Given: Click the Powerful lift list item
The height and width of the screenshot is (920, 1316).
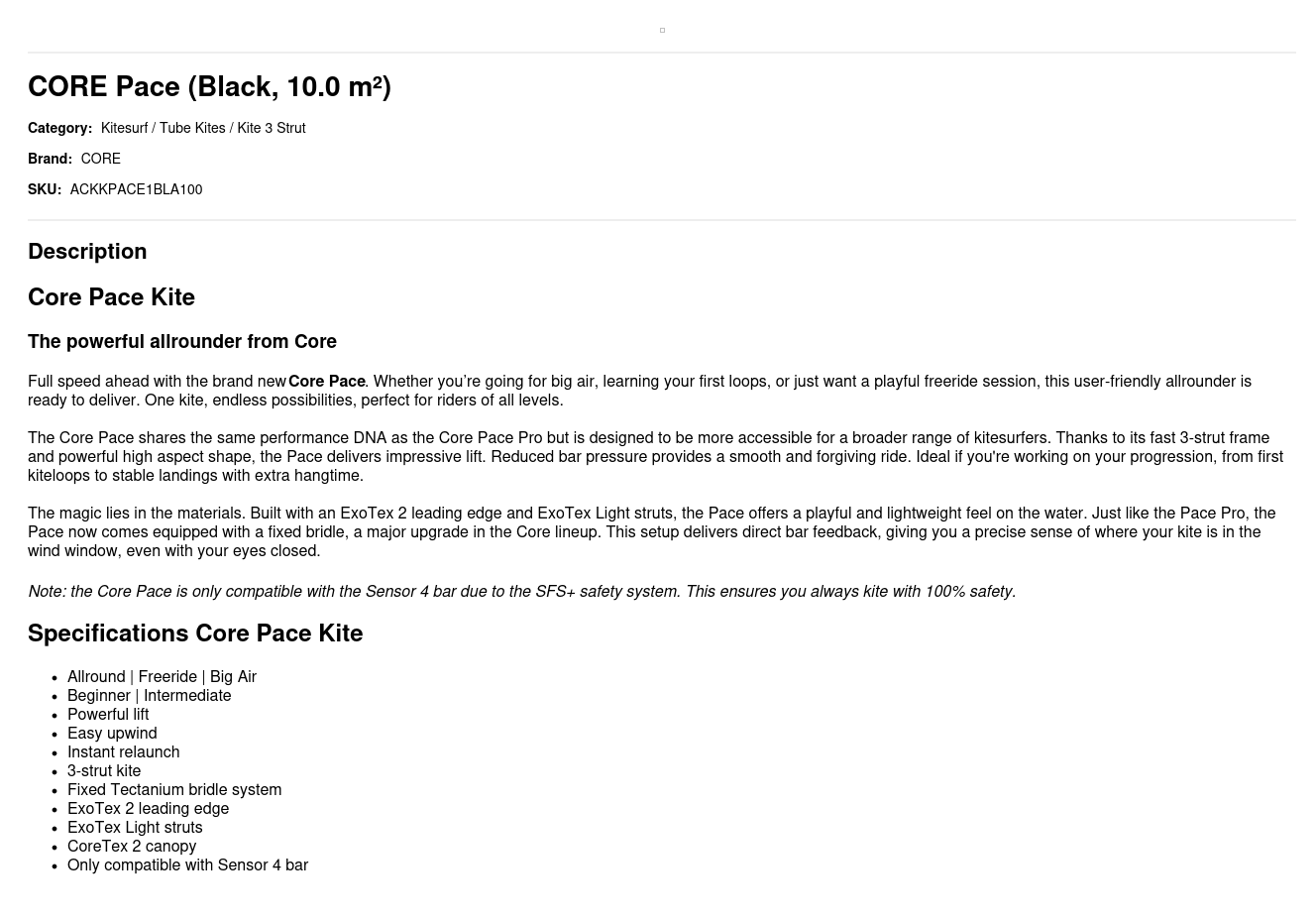Looking at the screenshot, I should 108,715.
